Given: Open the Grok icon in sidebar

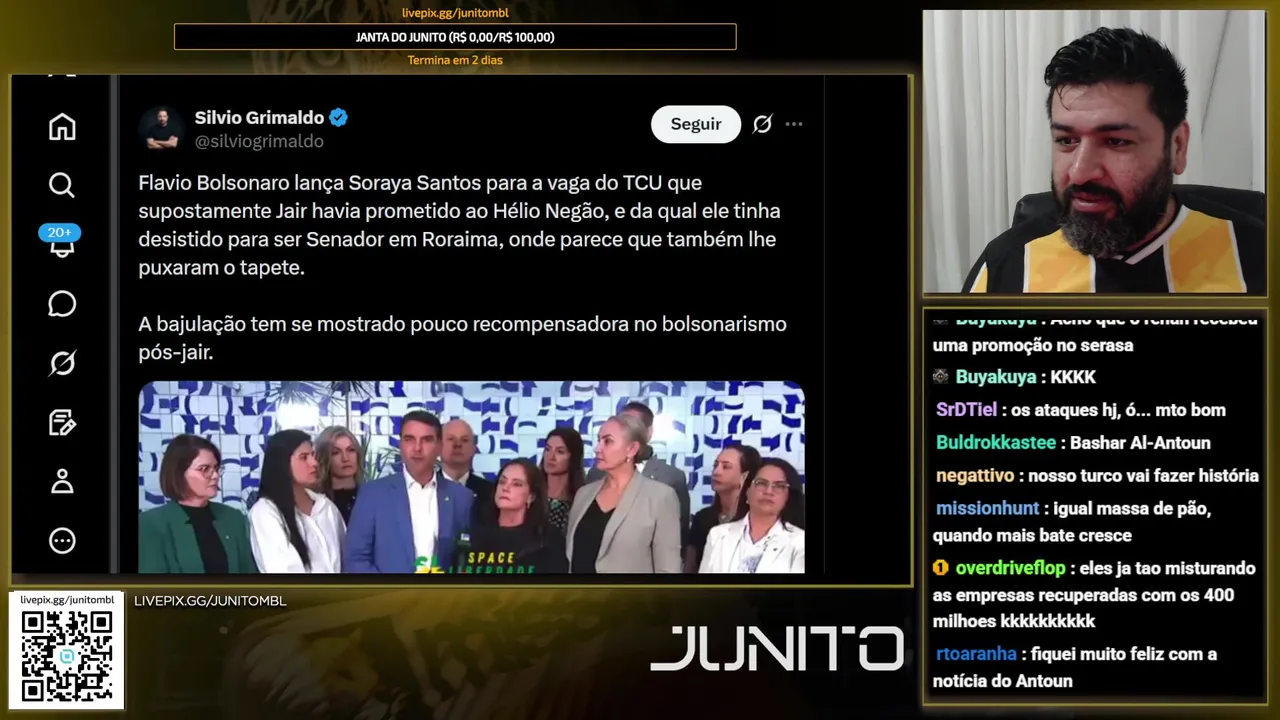Looking at the screenshot, I should 62,363.
